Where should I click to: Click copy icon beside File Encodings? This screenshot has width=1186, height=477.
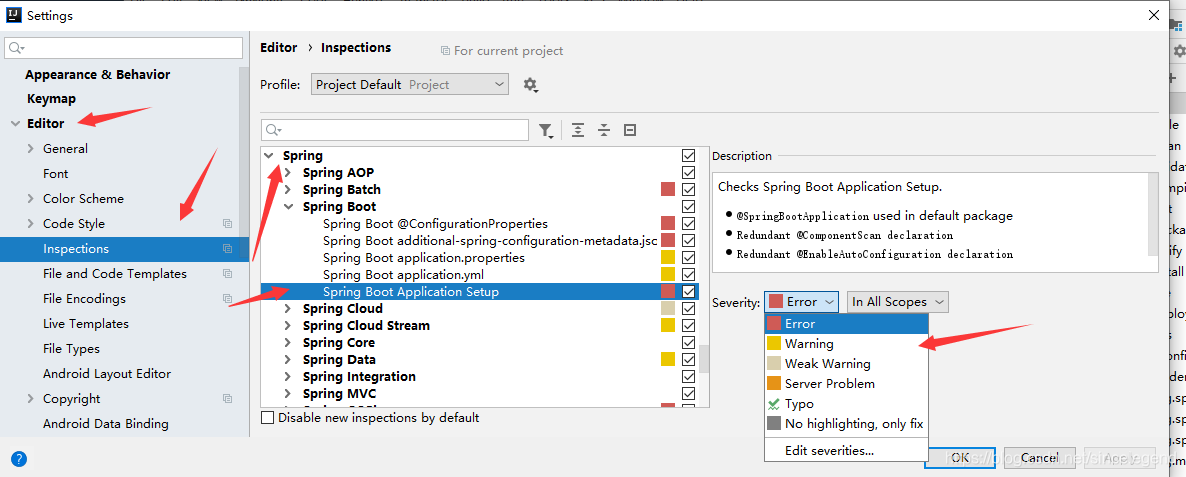(227, 299)
